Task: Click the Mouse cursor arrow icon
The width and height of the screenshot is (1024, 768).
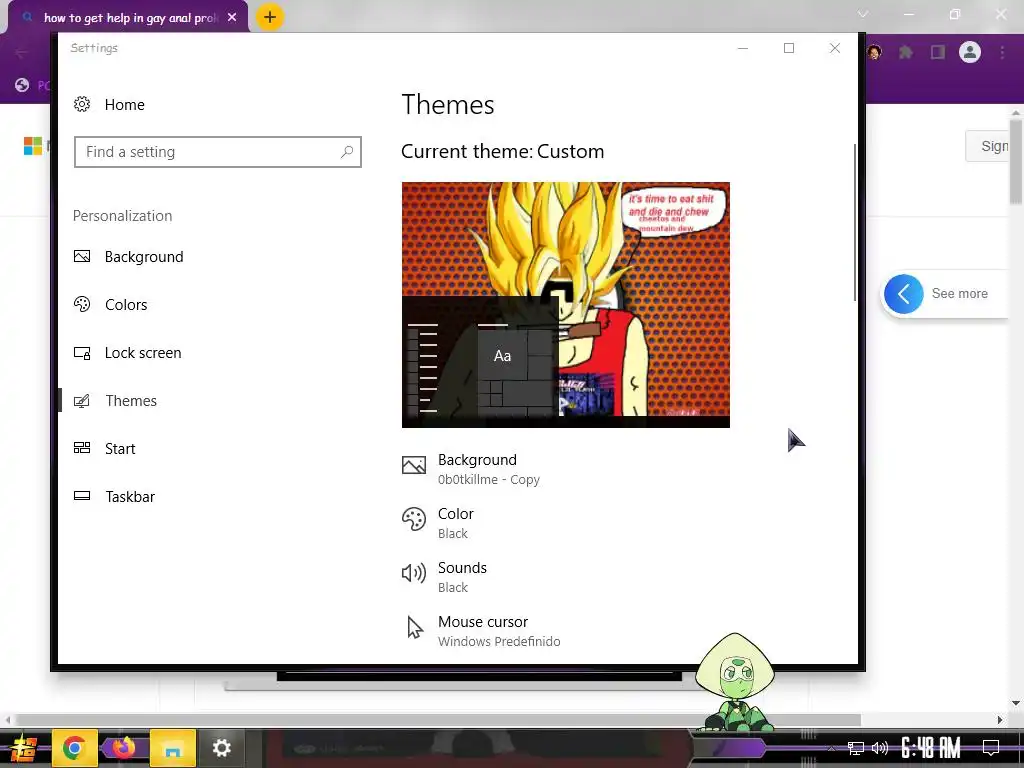Action: pos(415,628)
